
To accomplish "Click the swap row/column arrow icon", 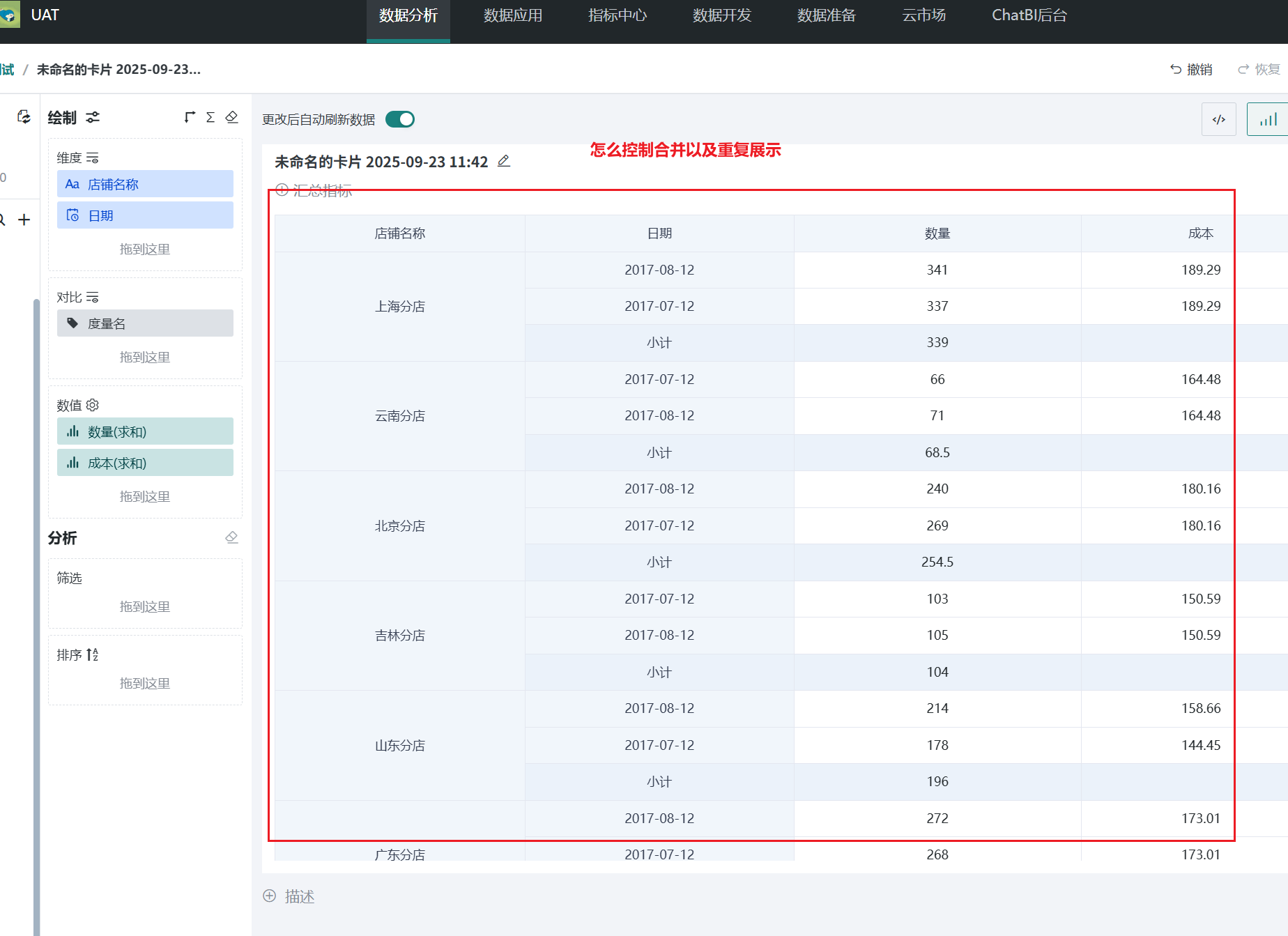I will coord(190,117).
